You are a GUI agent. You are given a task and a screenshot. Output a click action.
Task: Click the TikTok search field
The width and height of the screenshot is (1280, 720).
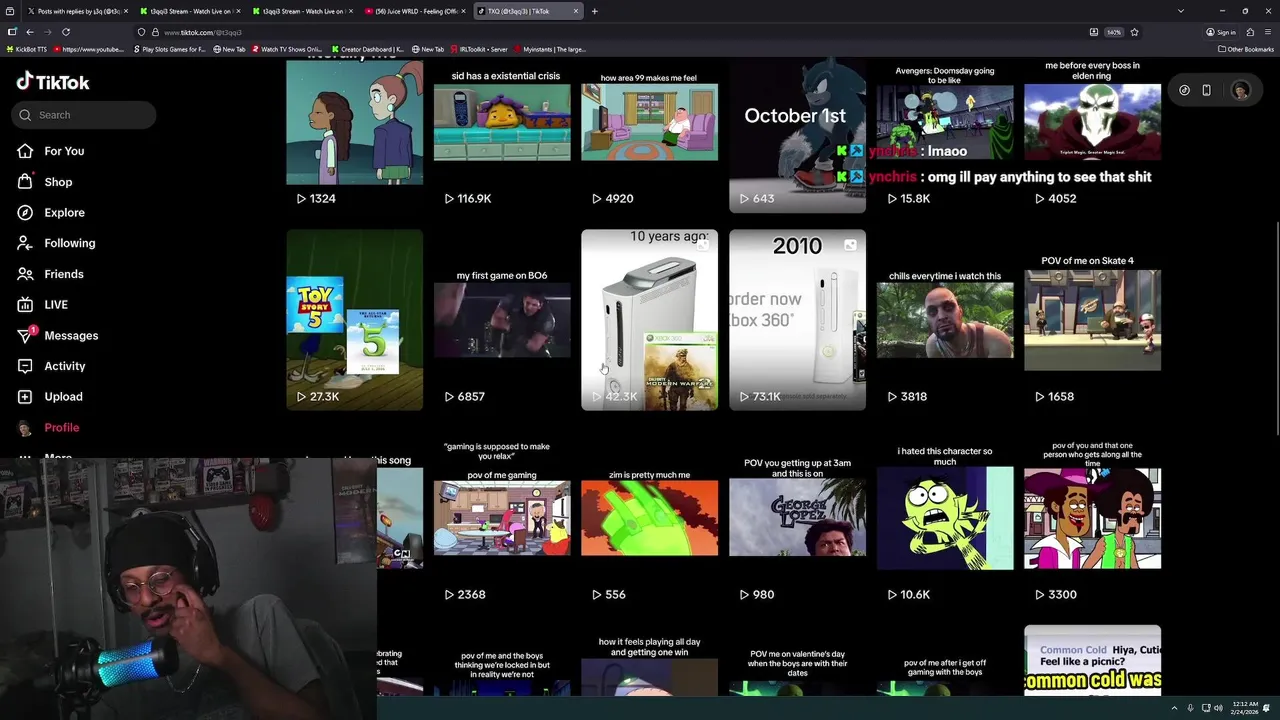85,115
